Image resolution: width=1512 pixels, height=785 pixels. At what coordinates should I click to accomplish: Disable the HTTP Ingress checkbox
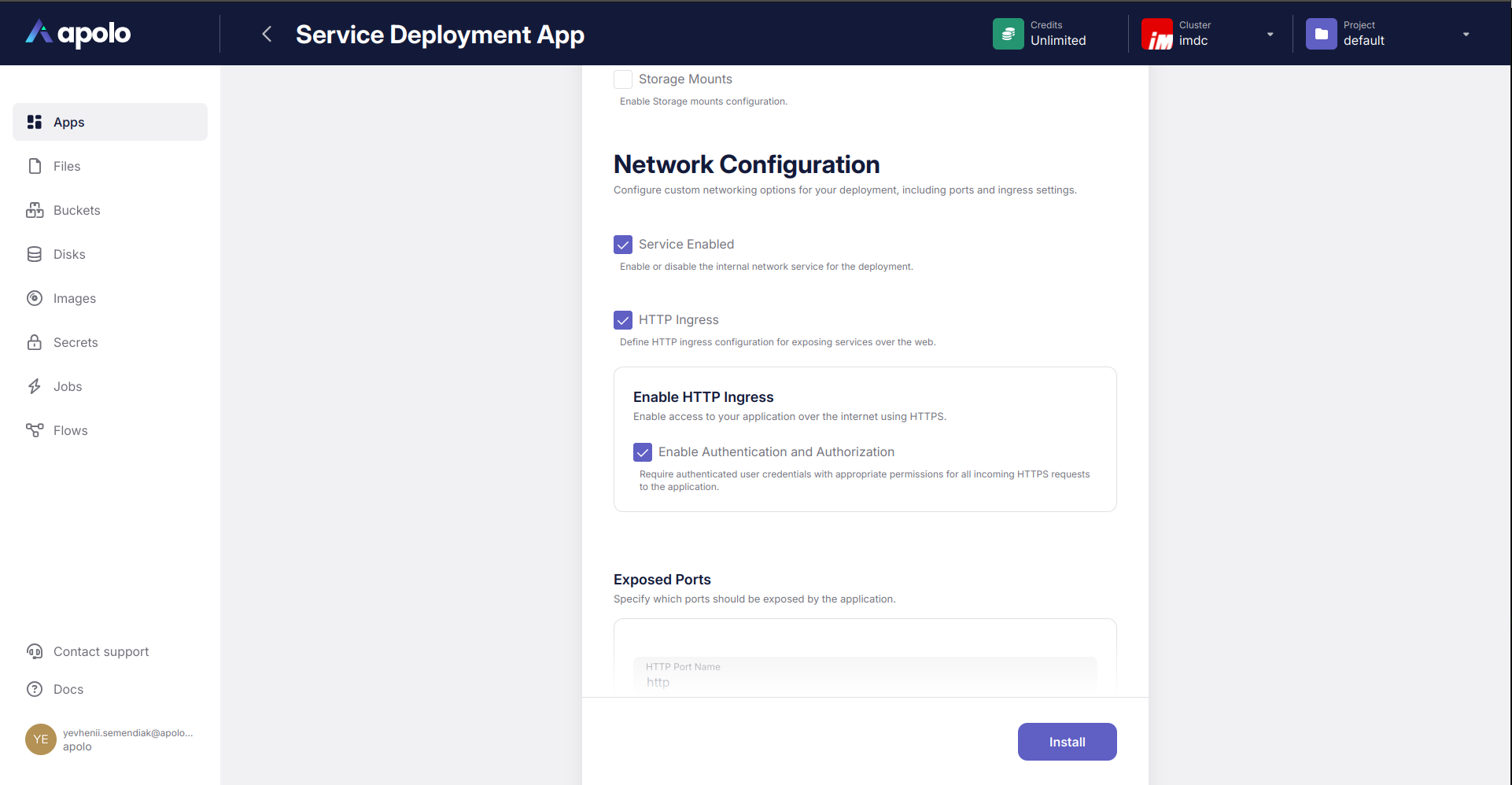tap(623, 320)
